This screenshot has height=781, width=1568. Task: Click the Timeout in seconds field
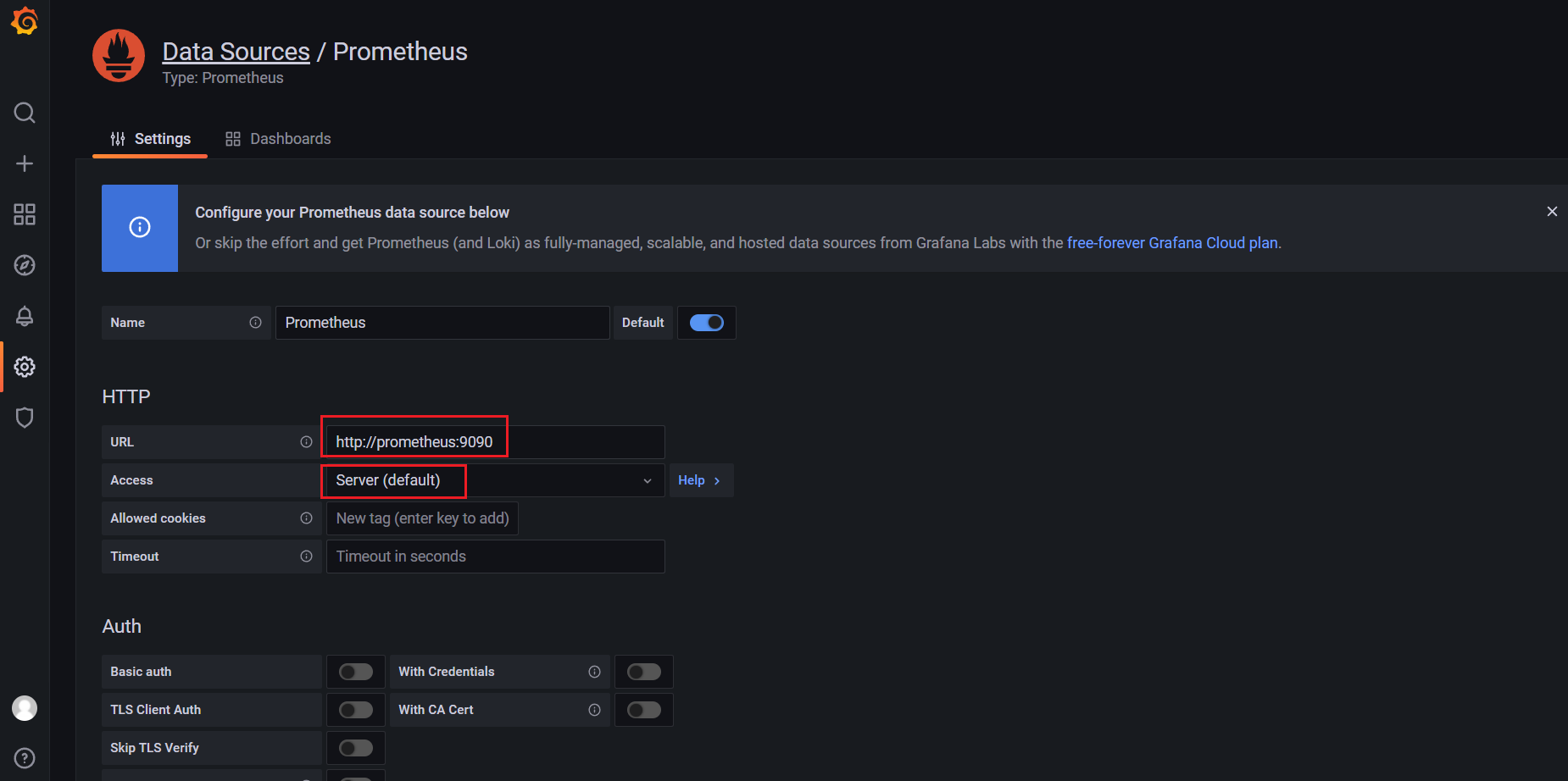click(496, 557)
